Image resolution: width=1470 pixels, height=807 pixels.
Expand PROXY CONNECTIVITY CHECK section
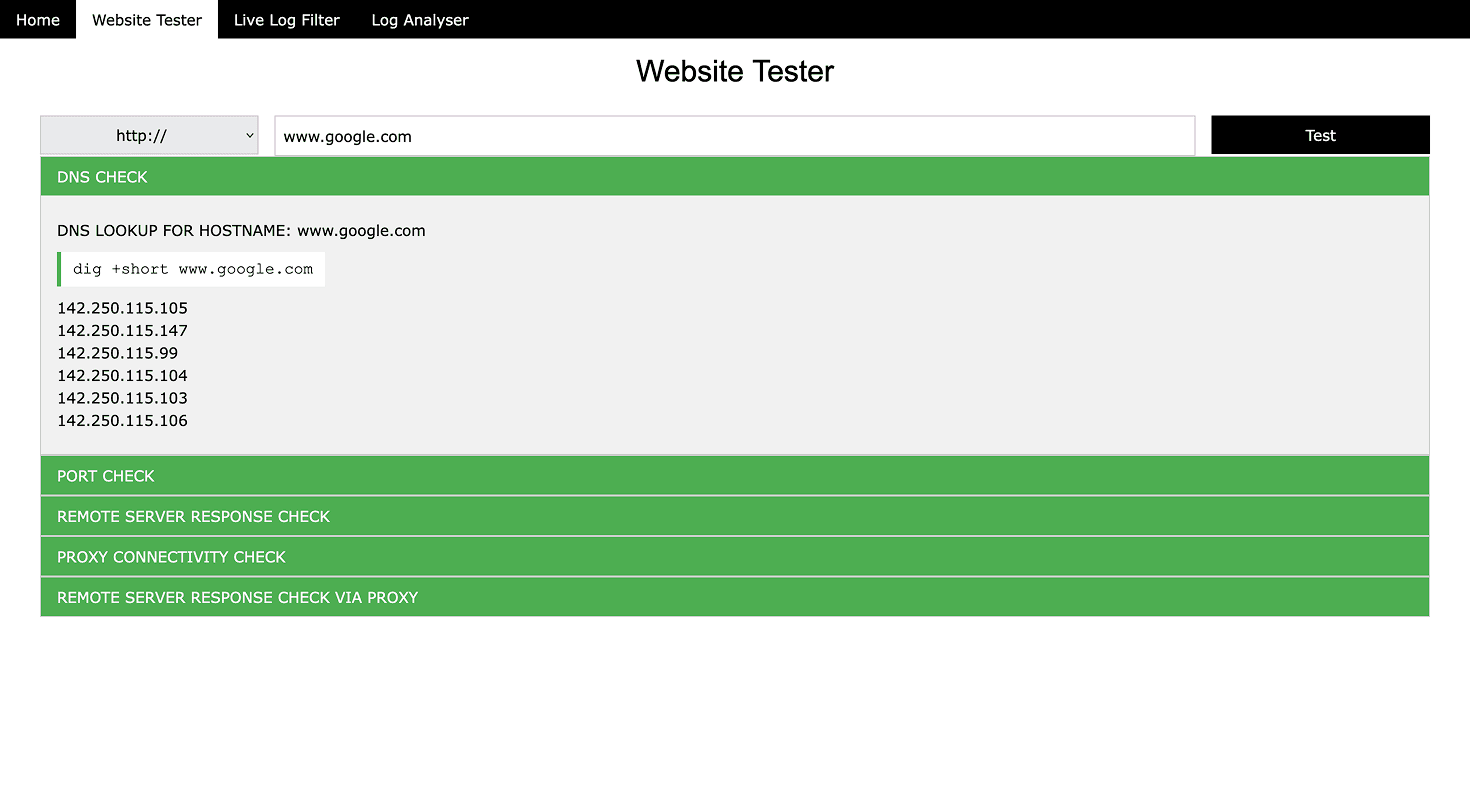[x=735, y=557]
